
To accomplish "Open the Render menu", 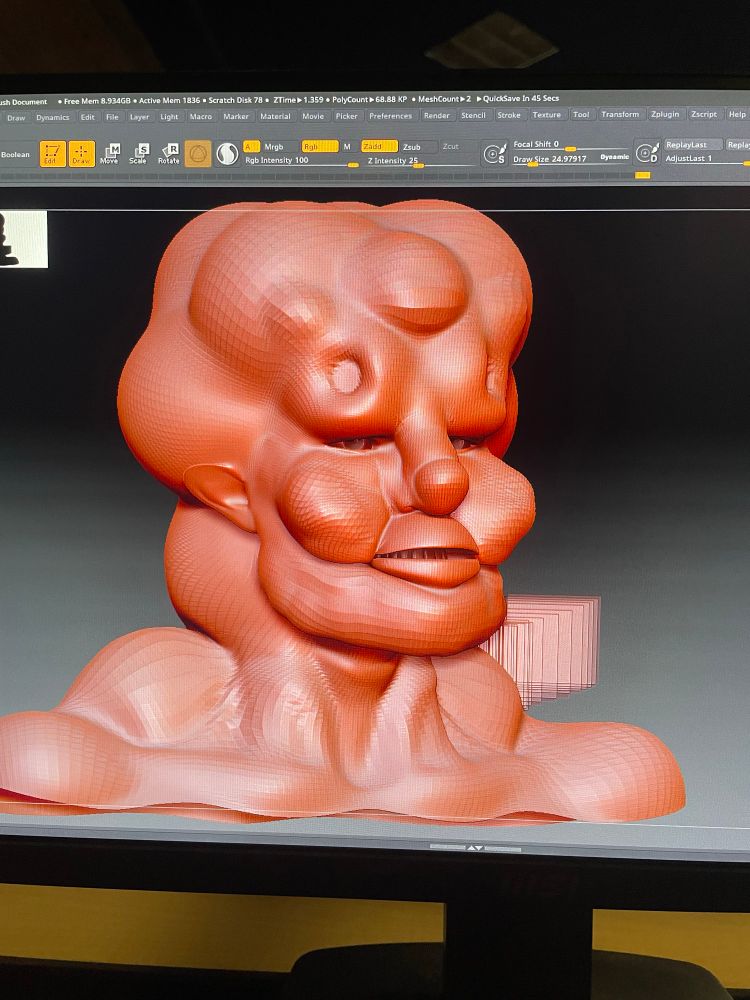I will click(x=437, y=116).
